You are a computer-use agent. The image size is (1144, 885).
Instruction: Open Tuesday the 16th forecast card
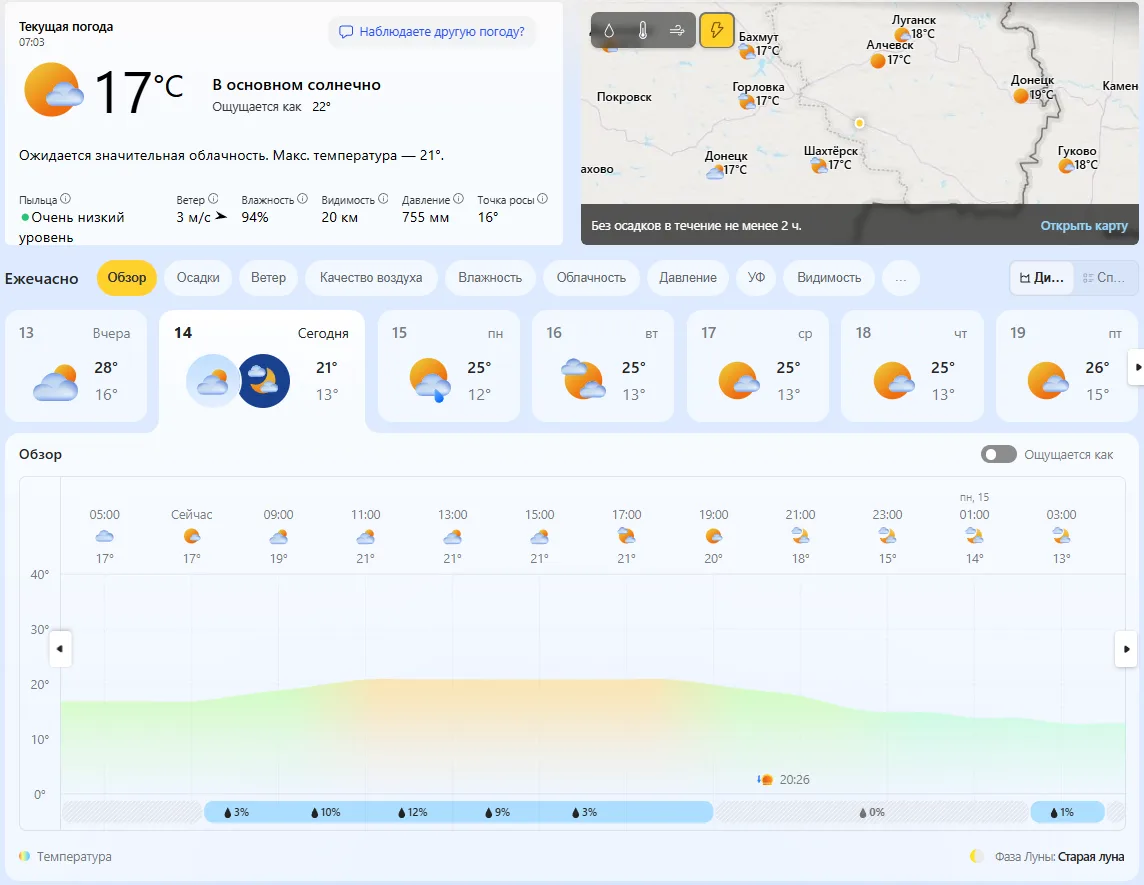point(603,366)
